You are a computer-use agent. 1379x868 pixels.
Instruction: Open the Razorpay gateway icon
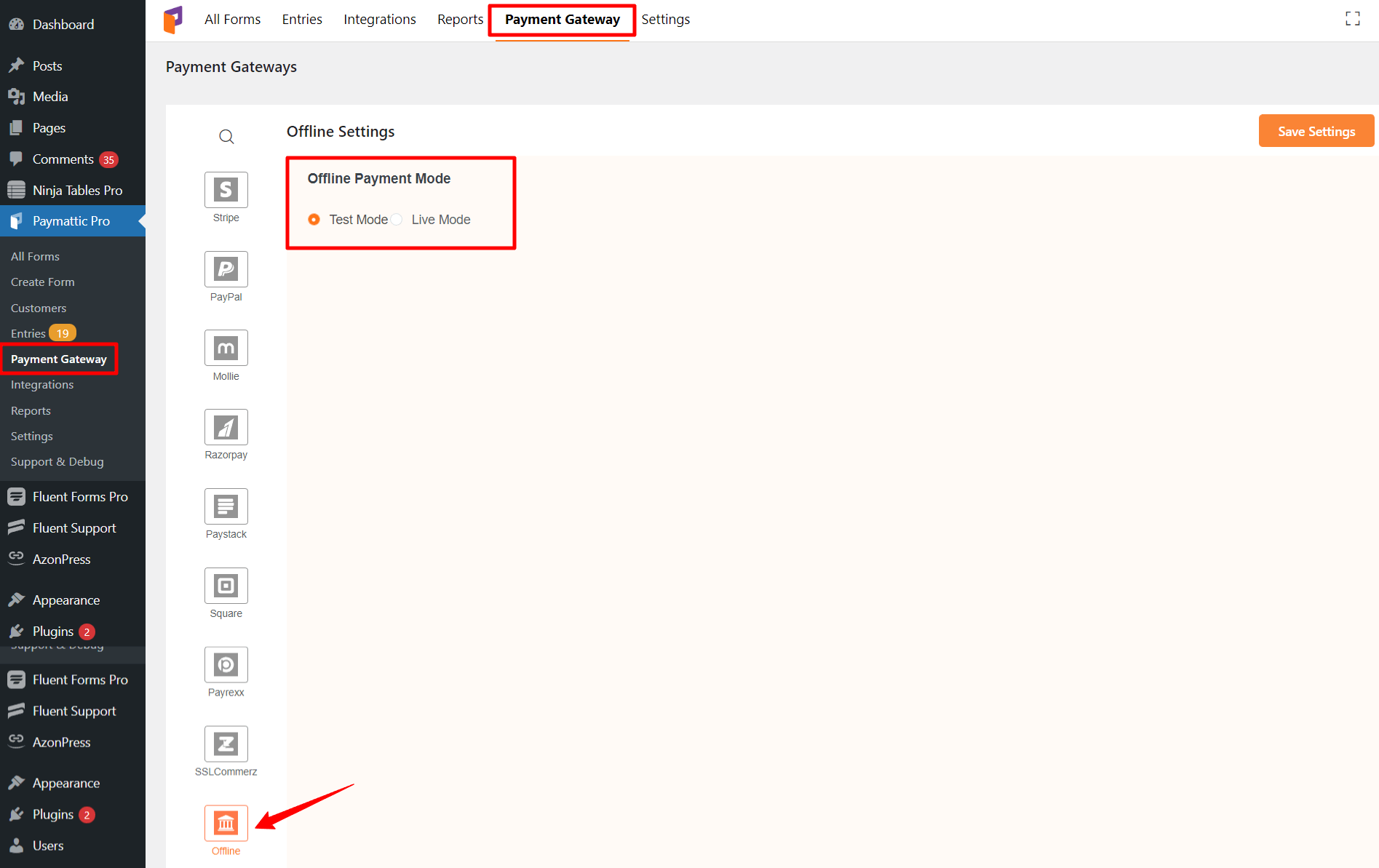[226, 427]
